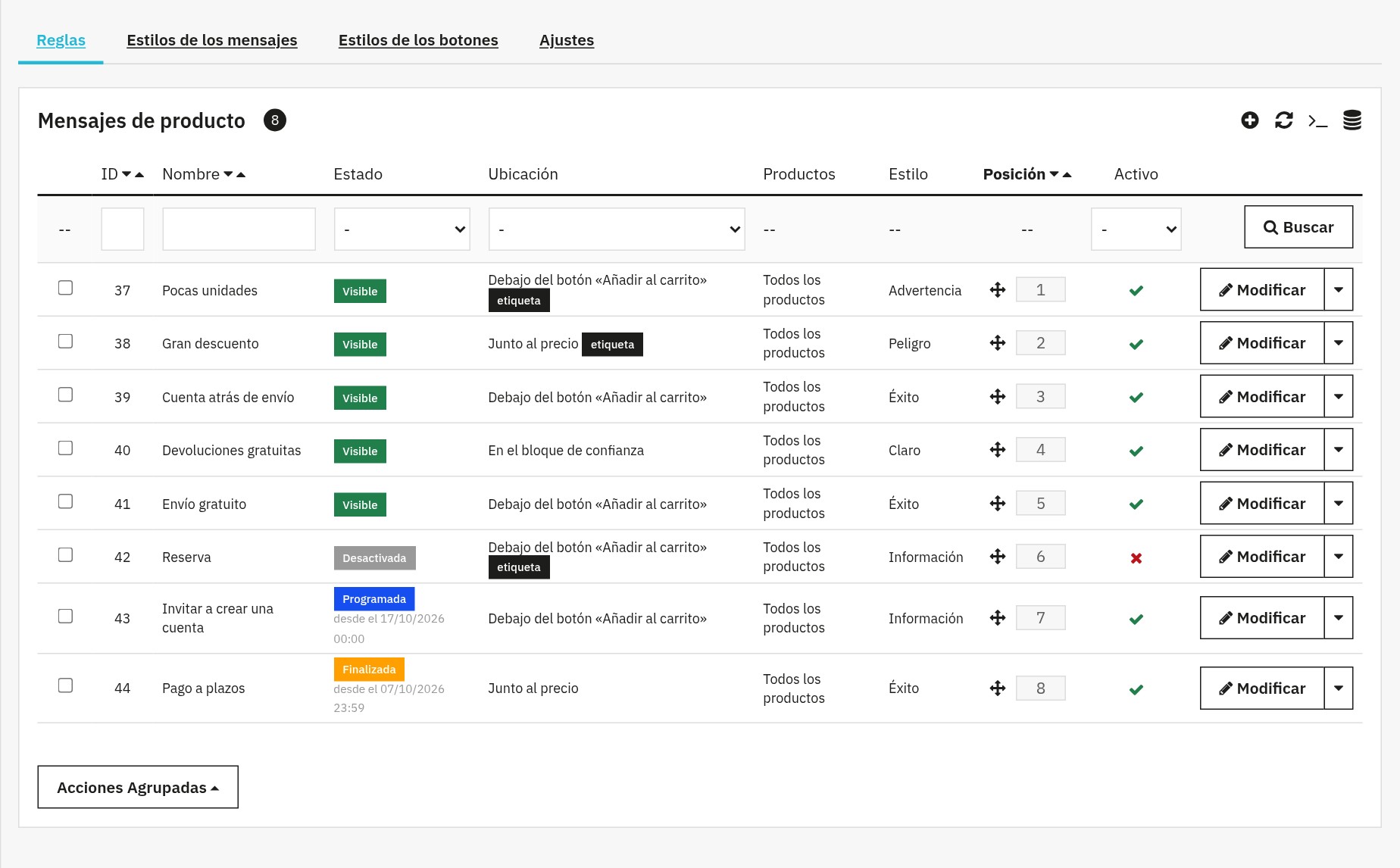Go to Ajustes tab
This screenshot has width=1400, height=868.
pyautogui.click(x=567, y=40)
